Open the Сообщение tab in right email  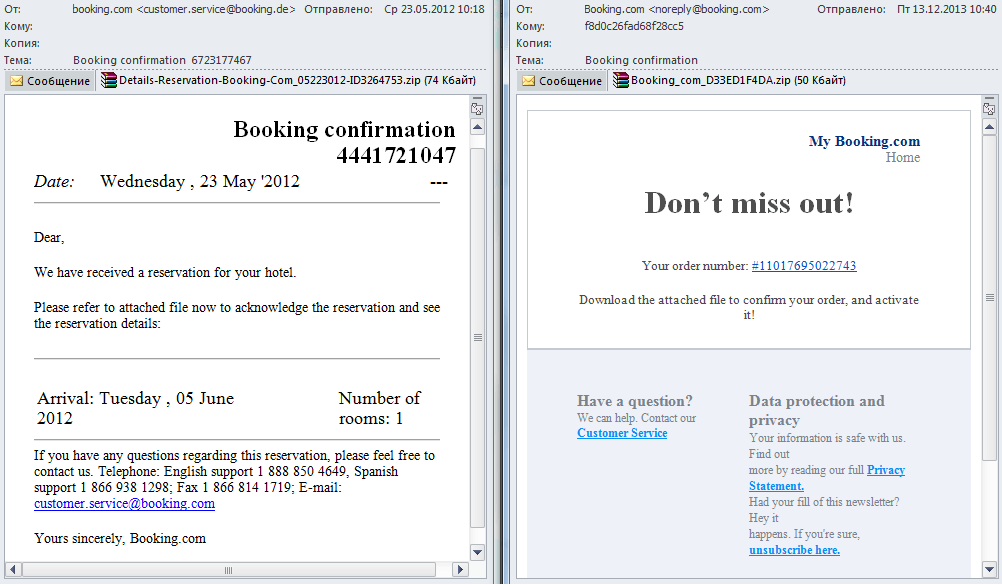[x=562, y=81]
